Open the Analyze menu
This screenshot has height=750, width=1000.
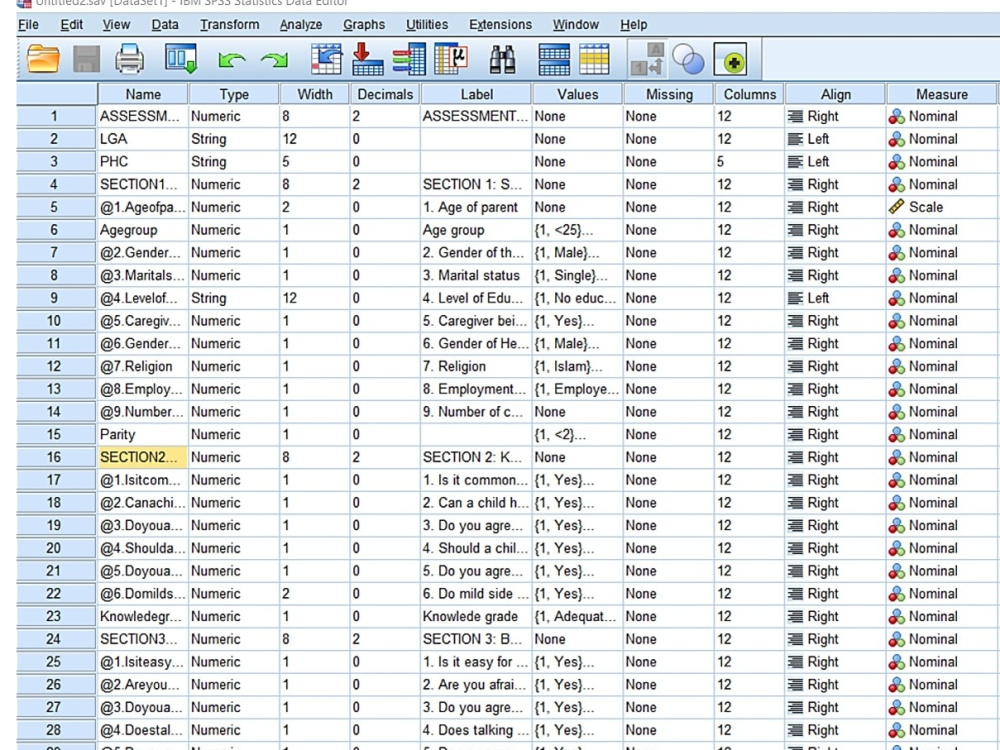(x=300, y=24)
